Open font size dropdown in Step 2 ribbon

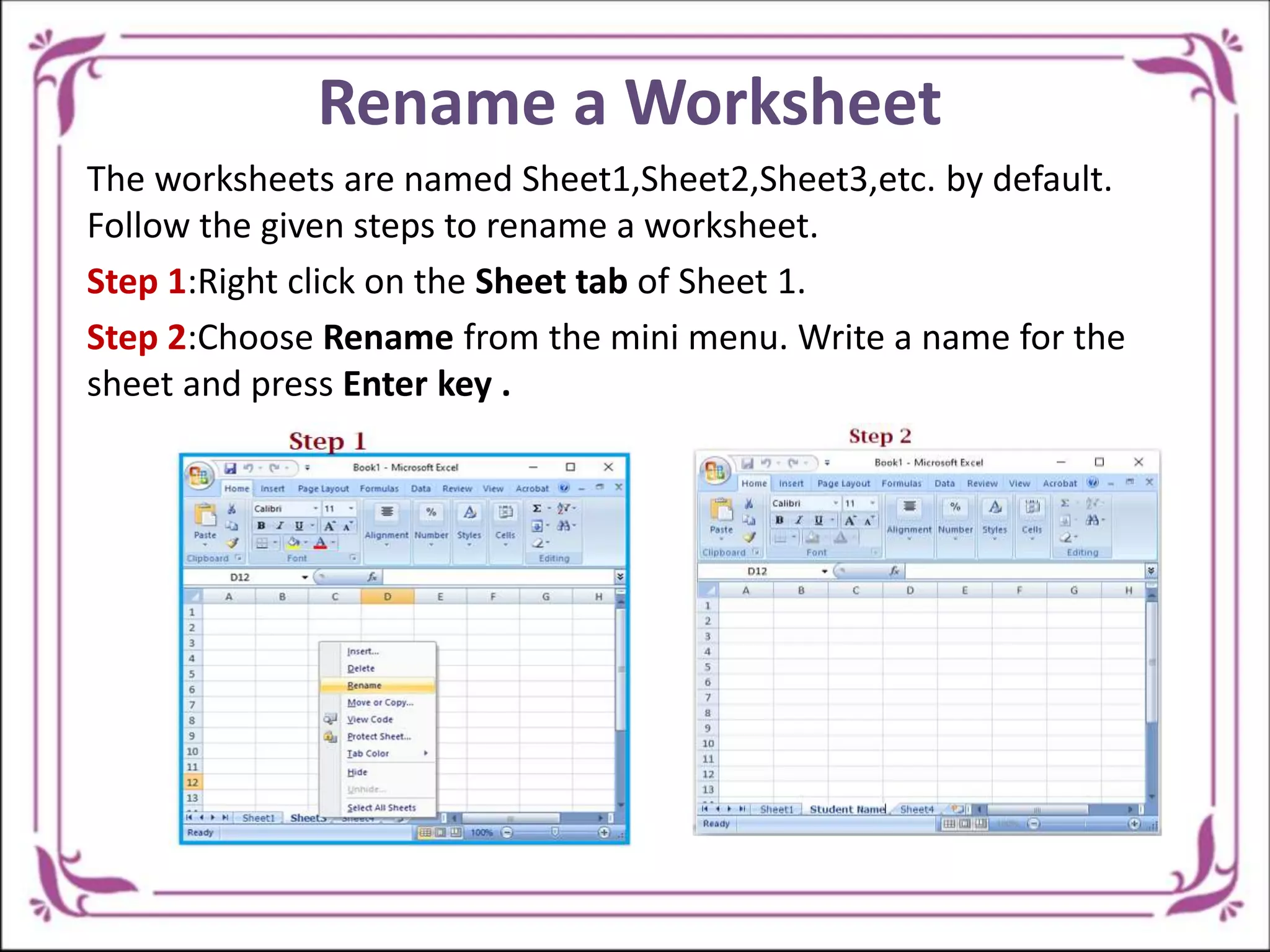tap(872, 503)
